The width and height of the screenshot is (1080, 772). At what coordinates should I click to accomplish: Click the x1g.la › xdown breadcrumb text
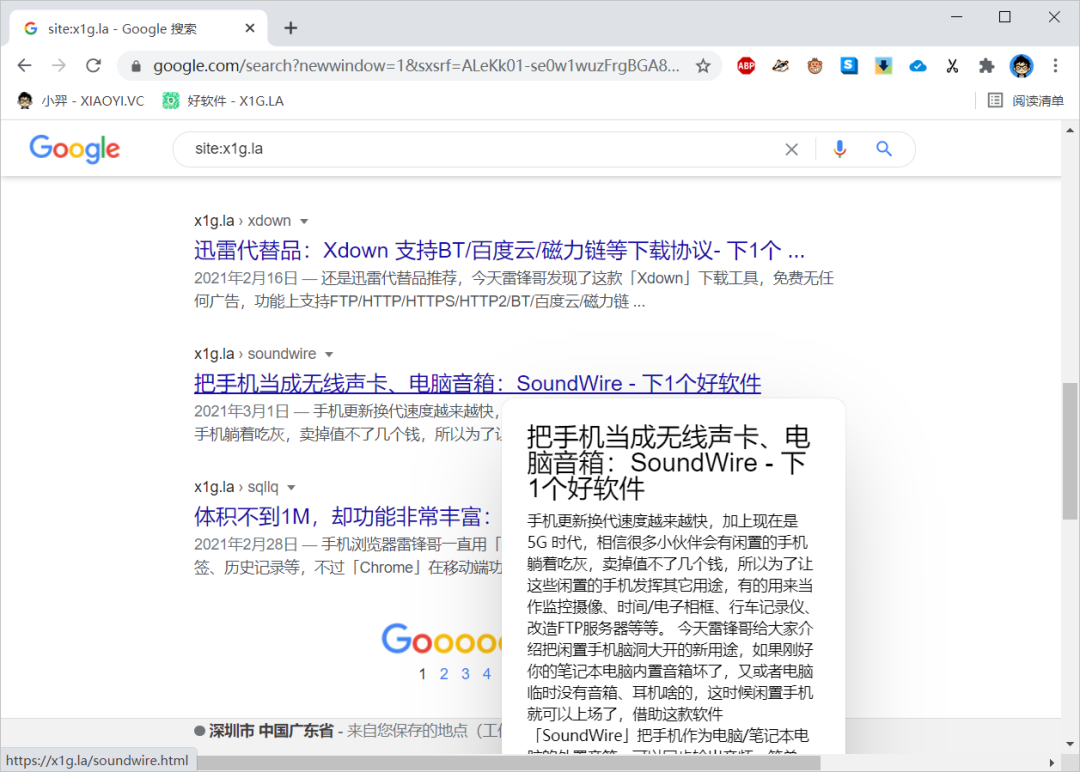coord(242,220)
